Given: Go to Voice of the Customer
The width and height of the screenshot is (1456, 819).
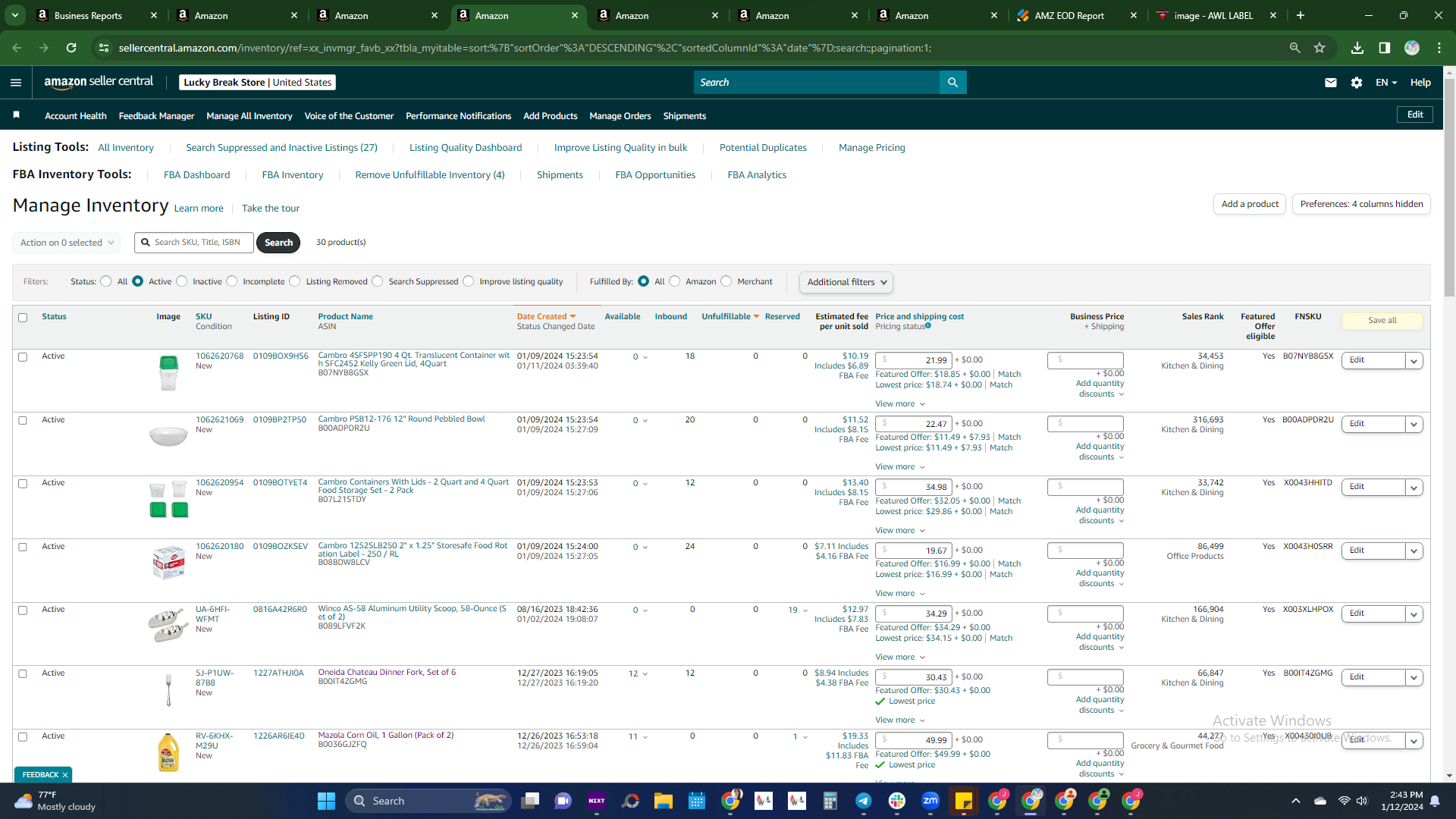Looking at the screenshot, I should (x=349, y=116).
